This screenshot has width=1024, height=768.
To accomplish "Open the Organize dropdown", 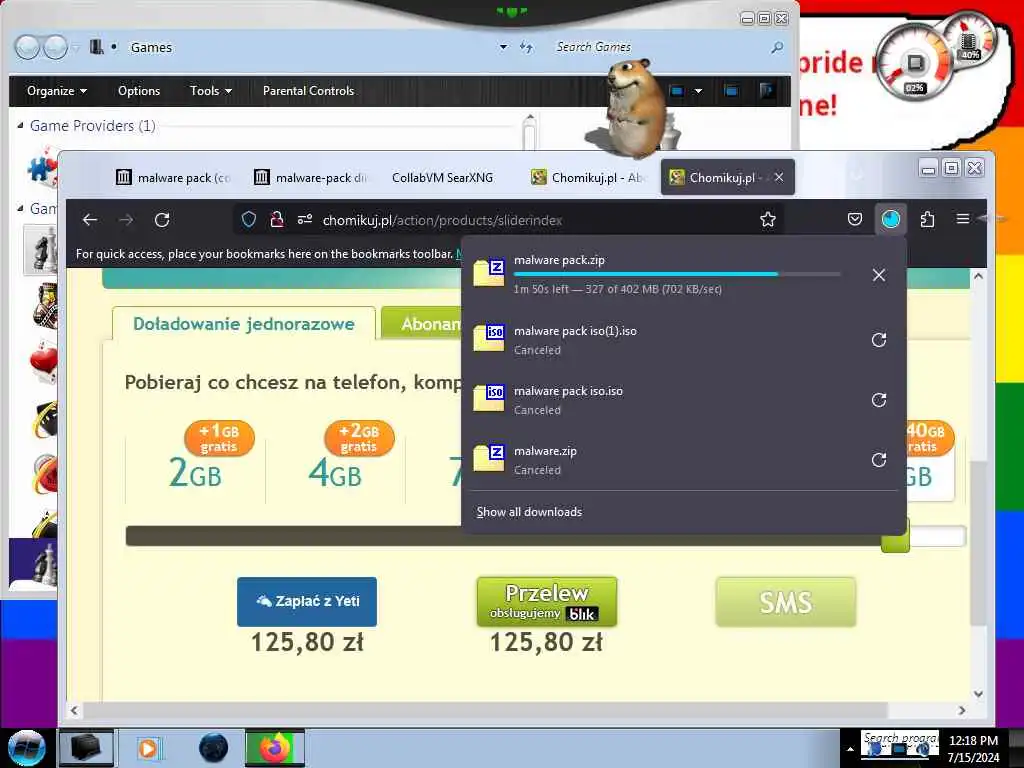I will (57, 91).
